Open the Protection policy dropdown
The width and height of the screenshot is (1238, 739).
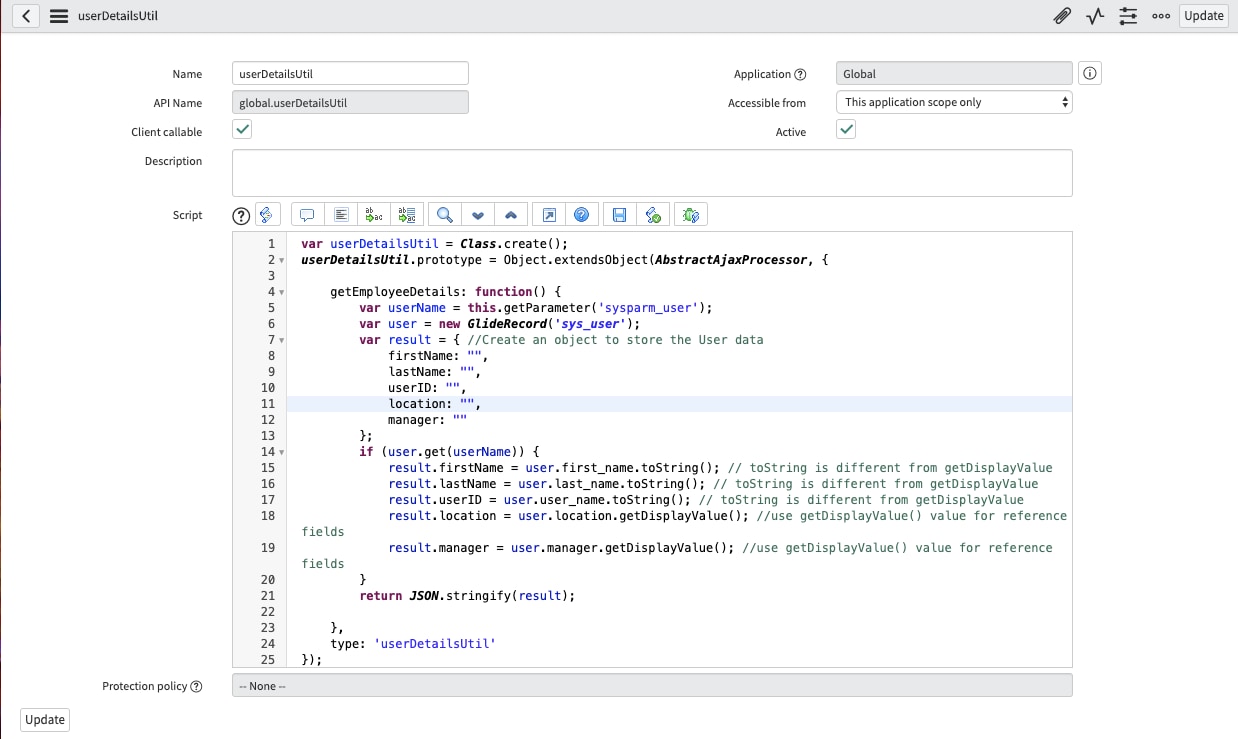[x=652, y=685]
